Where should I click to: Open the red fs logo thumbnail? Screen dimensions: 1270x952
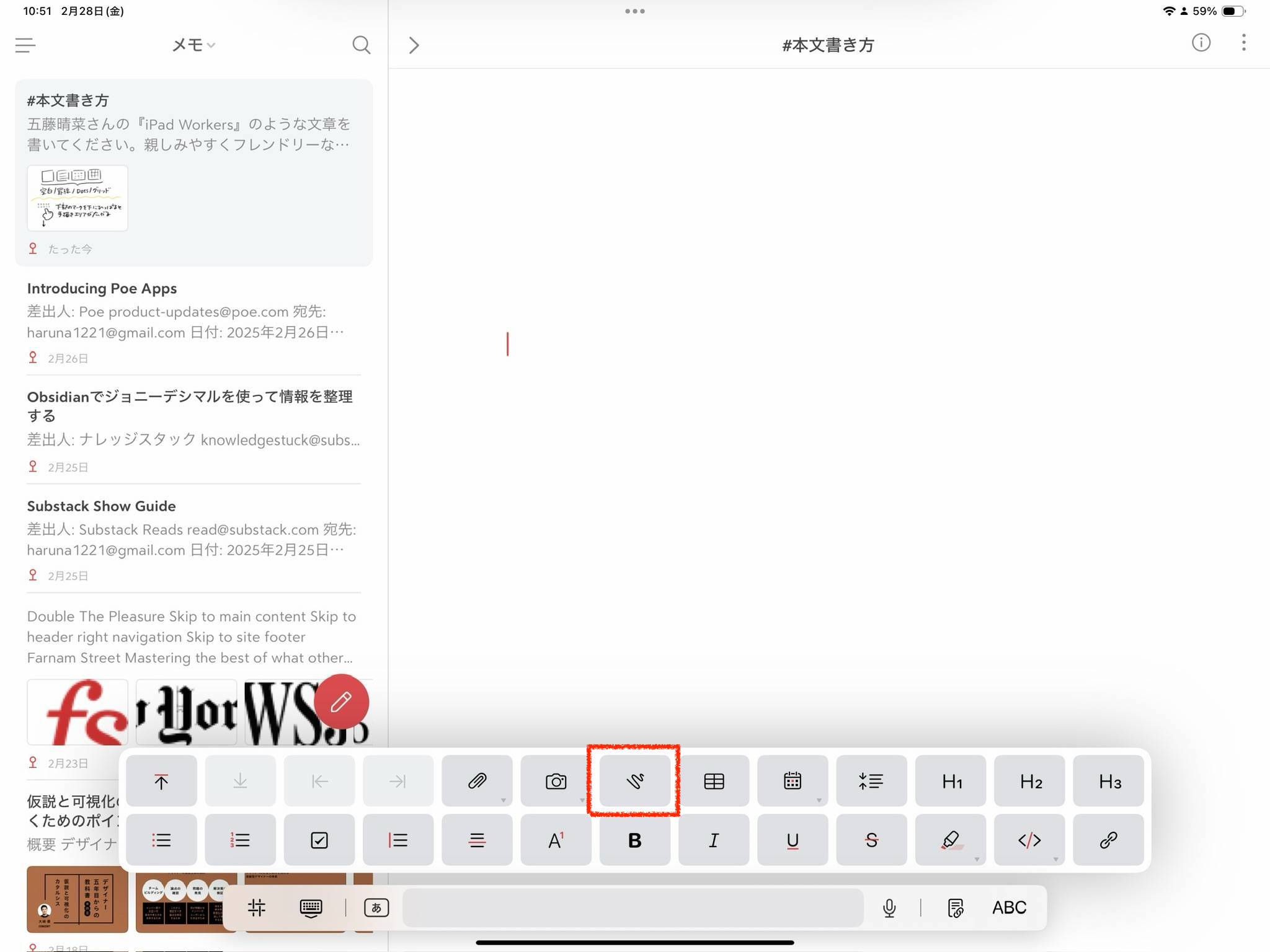pyautogui.click(x=78, y=712)
